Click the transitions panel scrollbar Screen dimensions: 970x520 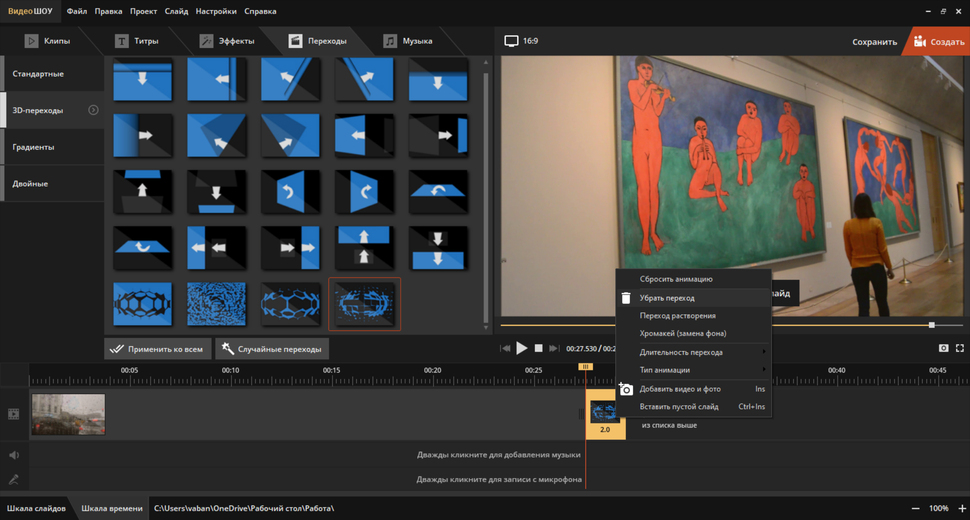coord(486,195)
